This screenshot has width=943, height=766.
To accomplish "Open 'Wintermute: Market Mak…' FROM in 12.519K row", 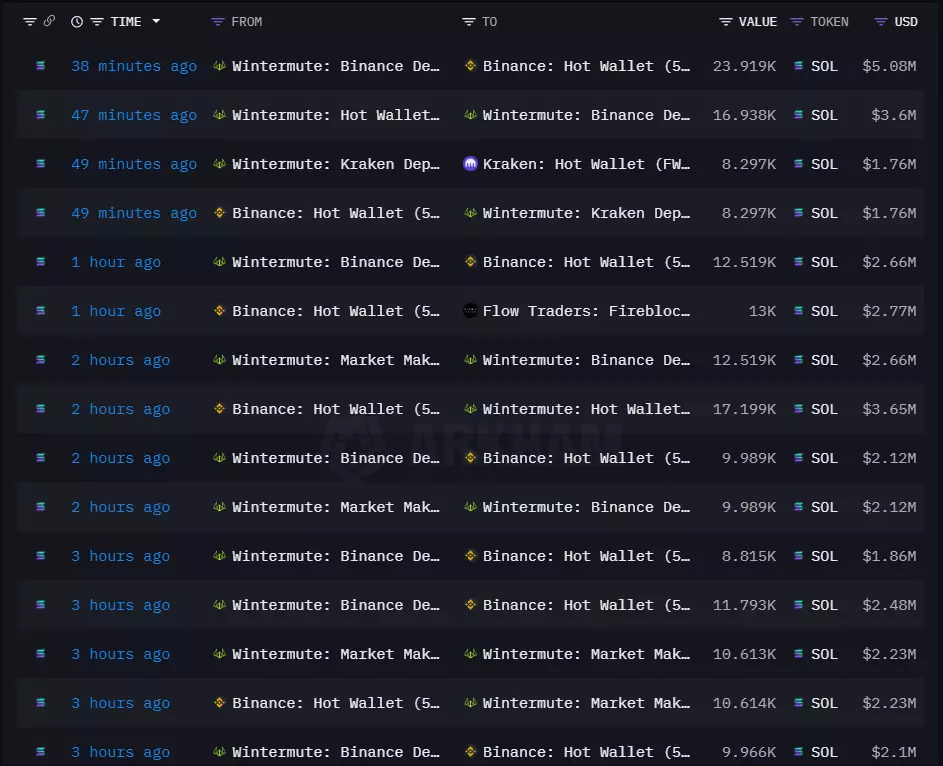I will 336,360.
